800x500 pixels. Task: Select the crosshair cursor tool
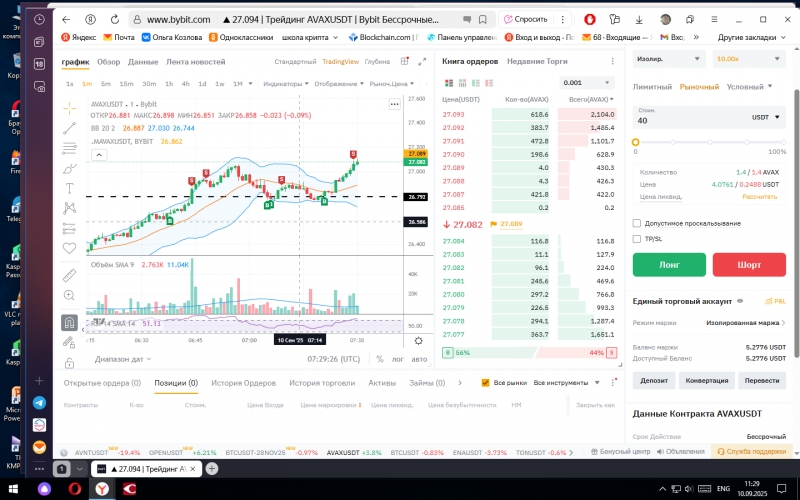coord(69,108)
